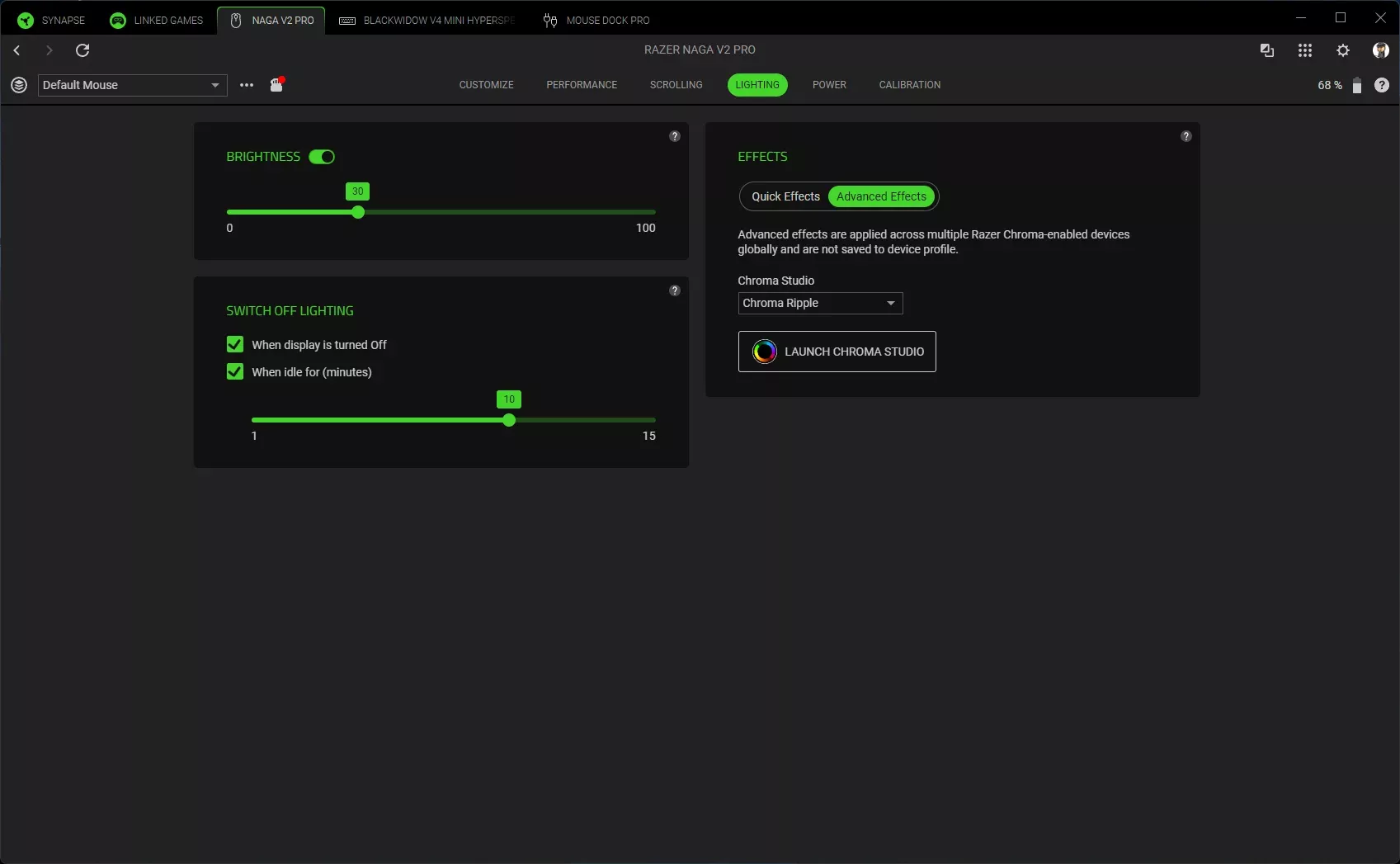
Task: Show help for Switch Off Lighting panel
Action: pos(675,290)
